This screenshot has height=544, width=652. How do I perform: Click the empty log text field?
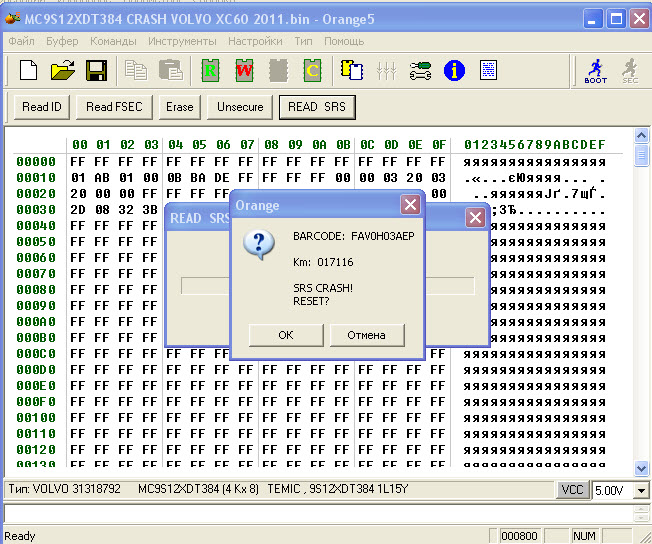(x=319, y=513)
